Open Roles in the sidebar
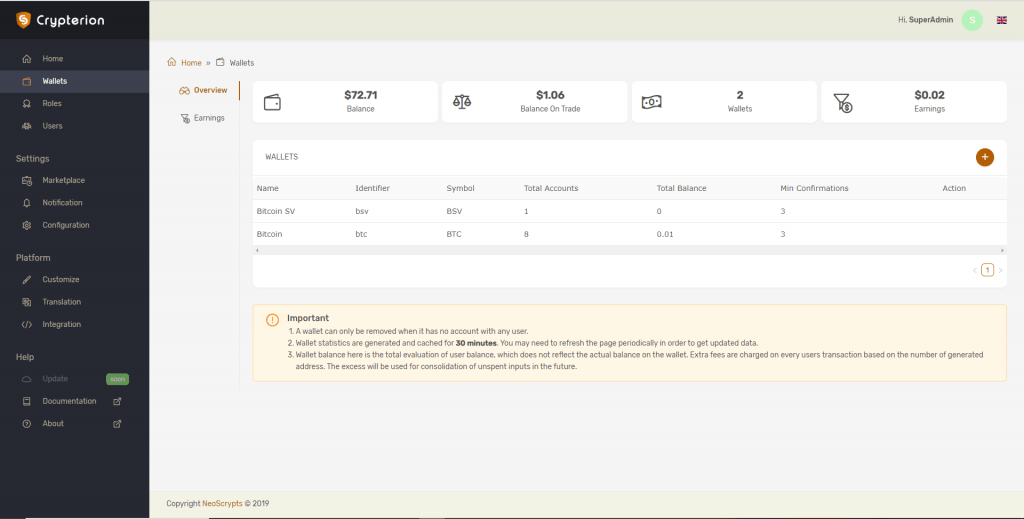 click(x=74, y=104)
